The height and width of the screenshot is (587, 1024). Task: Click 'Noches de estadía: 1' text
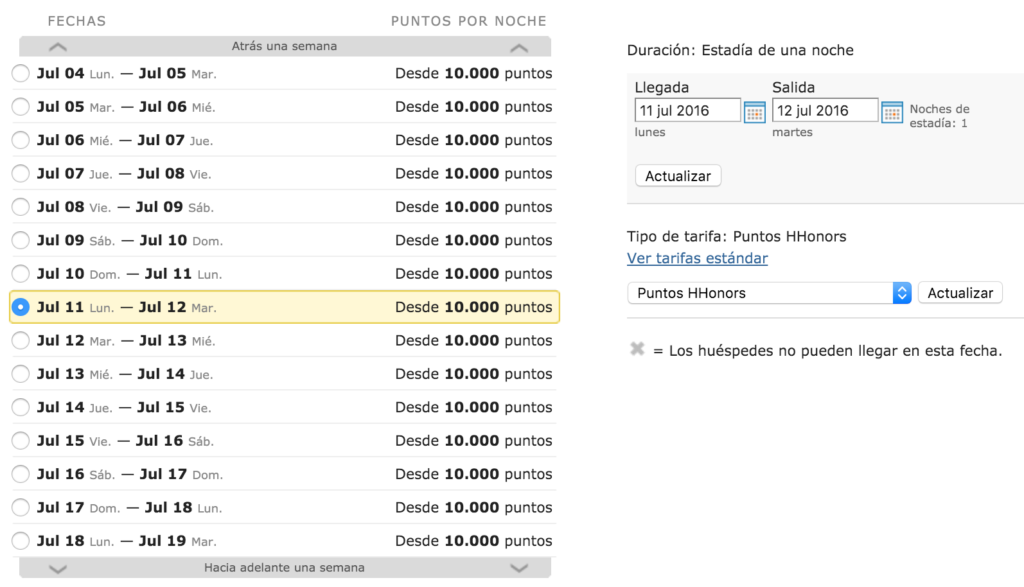(x=939, y=116)
